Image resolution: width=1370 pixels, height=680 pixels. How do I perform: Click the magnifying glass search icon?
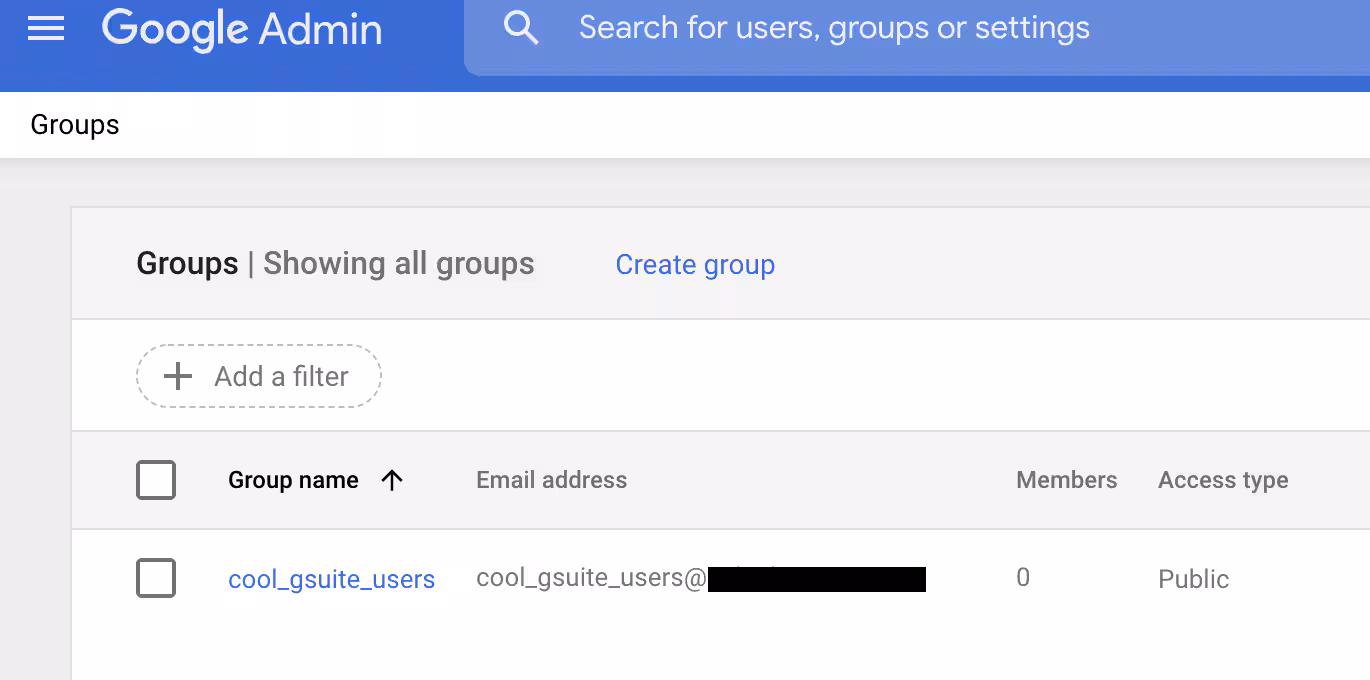click(x=521, y=28)
